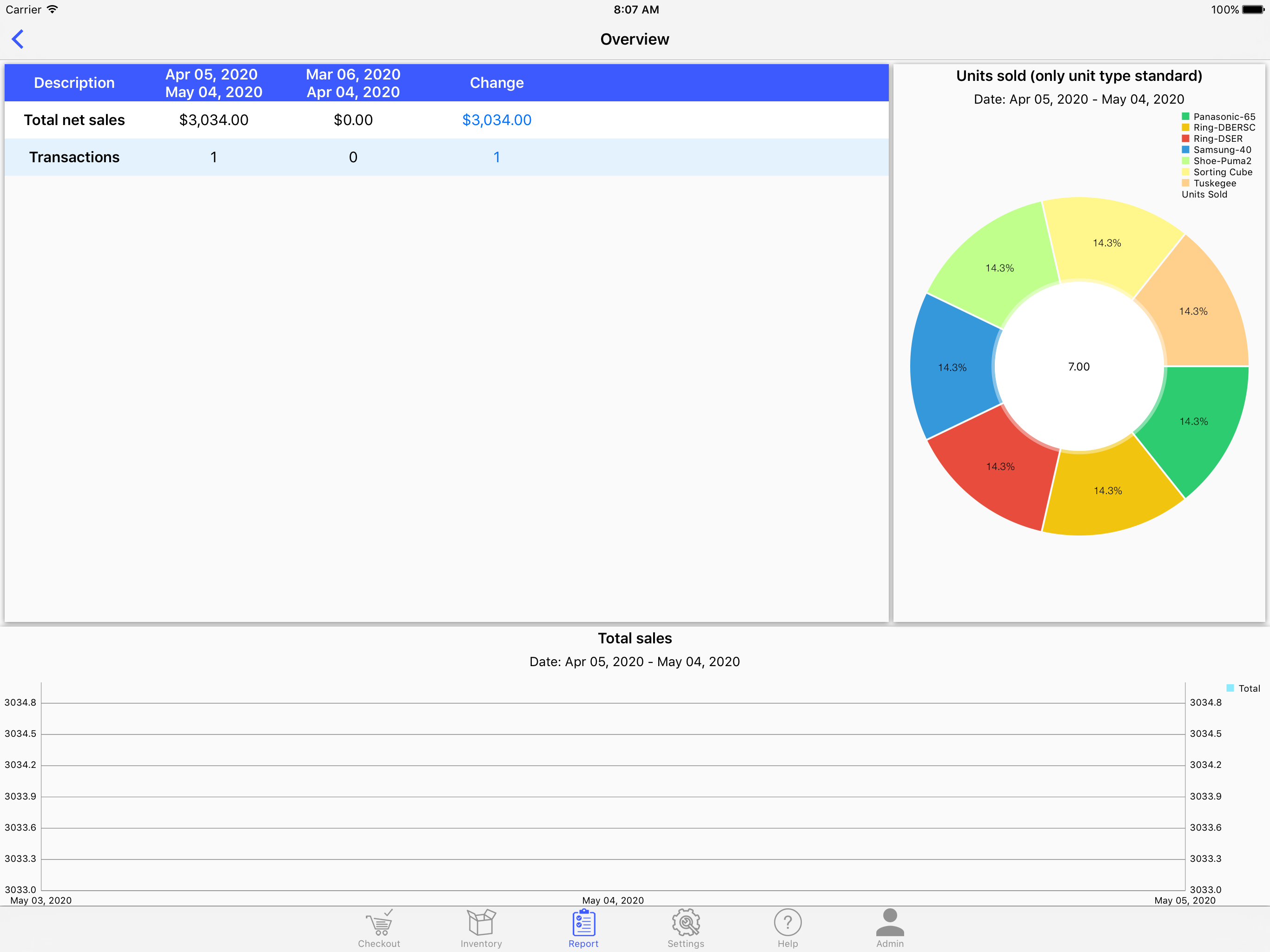
Task: Click the Change column header
Action: [496, 83]
